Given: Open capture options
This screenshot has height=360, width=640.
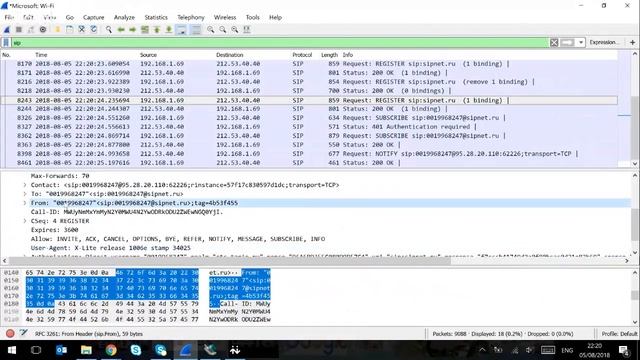Looking at the screenshot, I should click(x=43, y=29).
